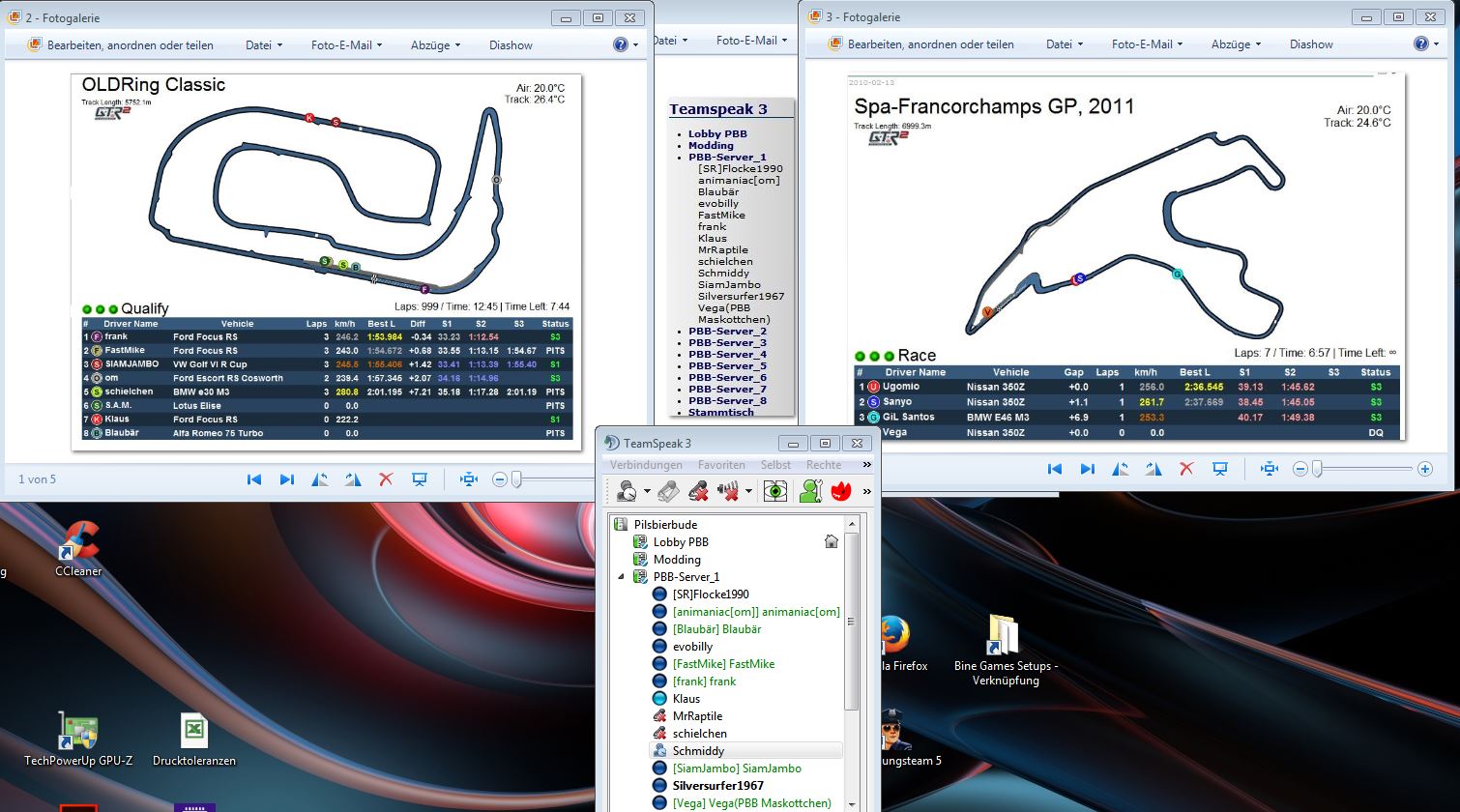Rotate left in the 2 - Fotogalerie window
This screenshot has height=812, width=1460.
click(x=320, y=479)
